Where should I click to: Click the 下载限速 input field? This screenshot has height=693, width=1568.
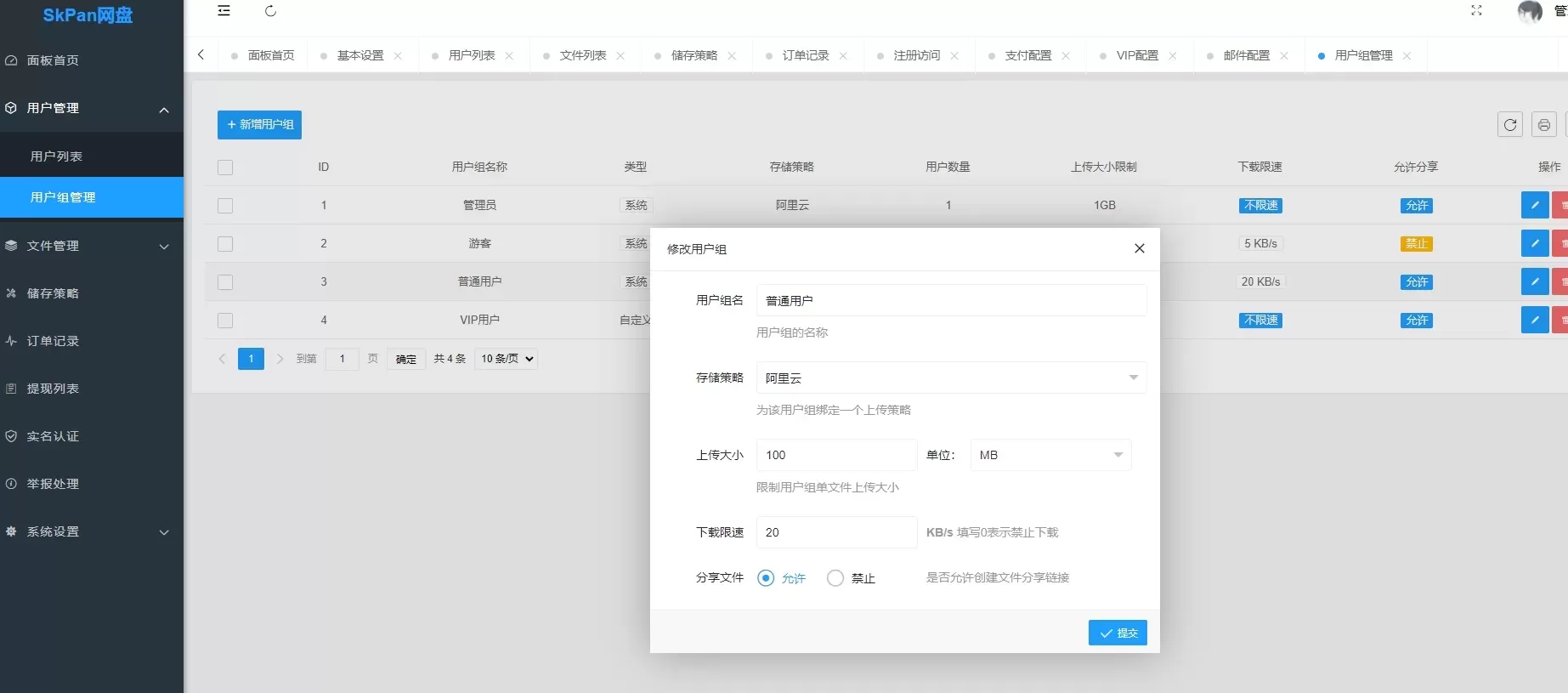tap(835, 532)
